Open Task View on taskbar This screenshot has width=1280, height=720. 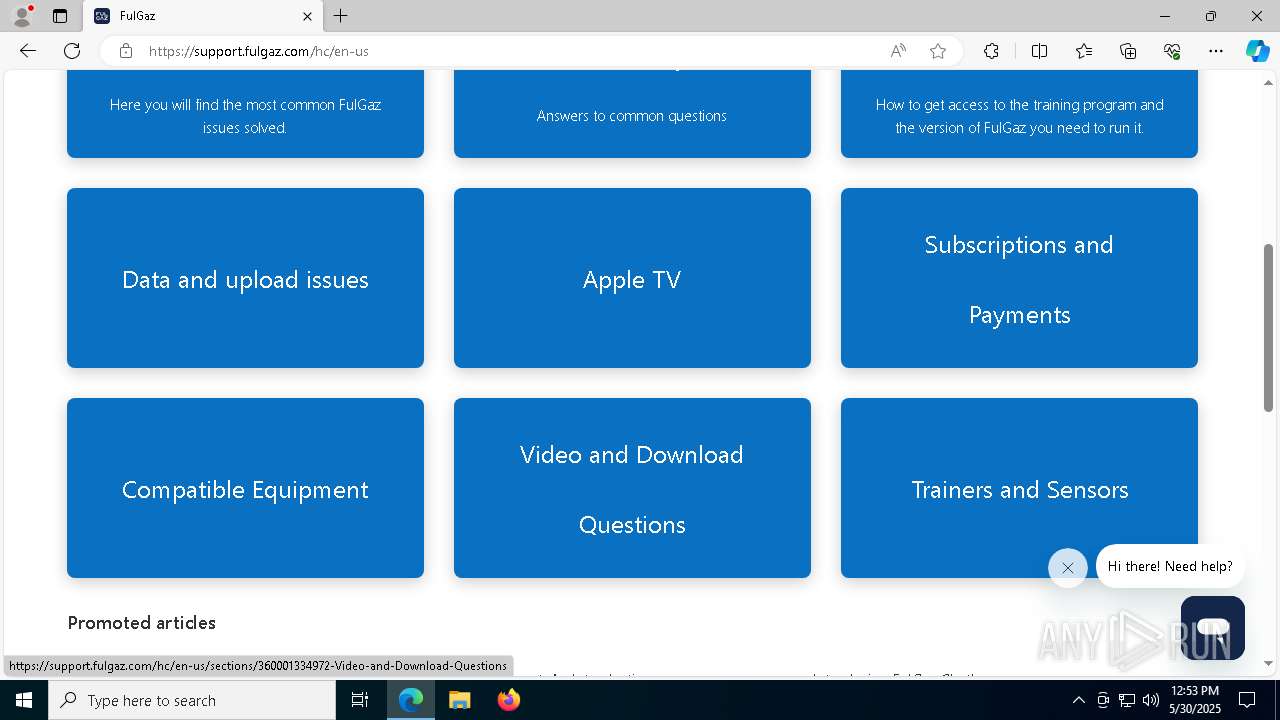(x=360, y=700)
